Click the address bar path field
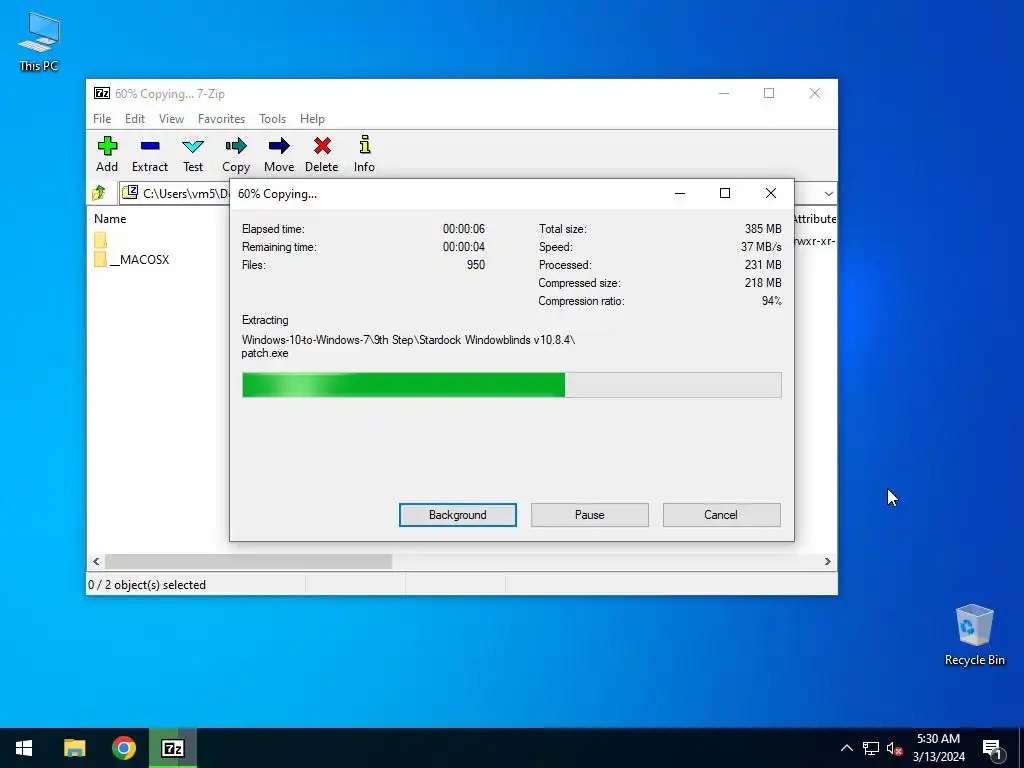1024x768 pixels. 176,193
